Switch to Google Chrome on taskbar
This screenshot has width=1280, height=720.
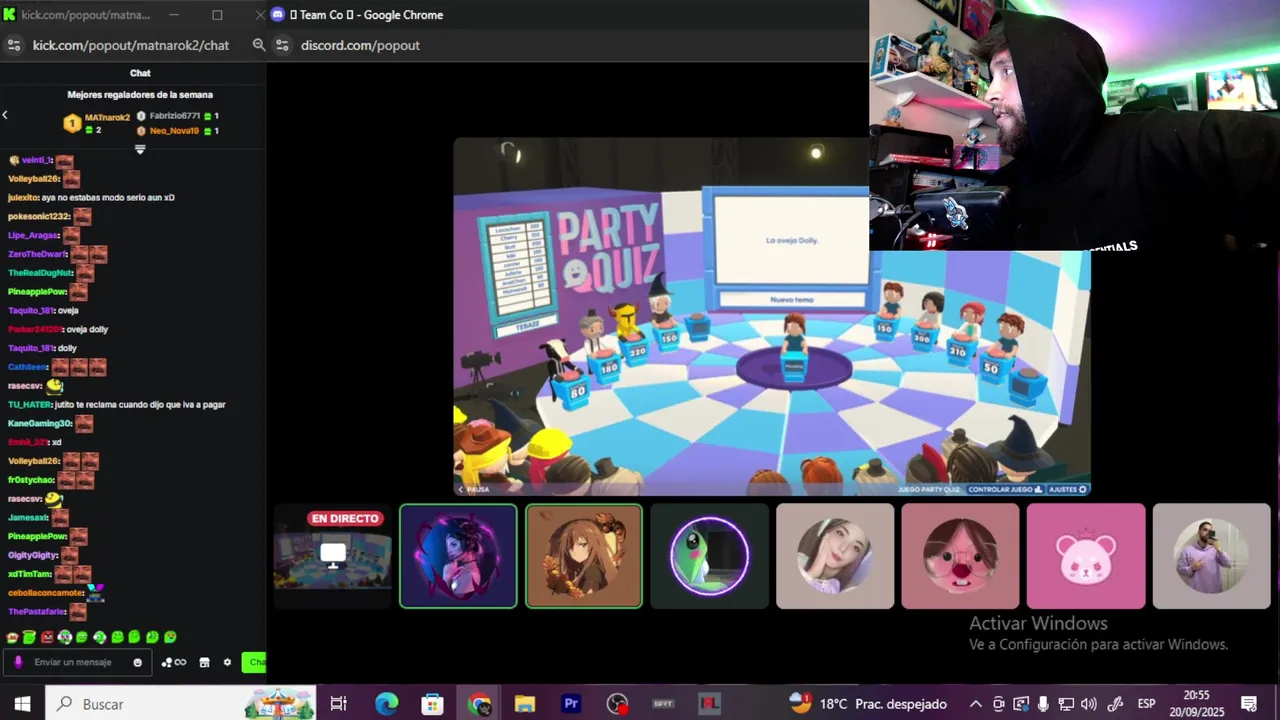tap(479, 704)
